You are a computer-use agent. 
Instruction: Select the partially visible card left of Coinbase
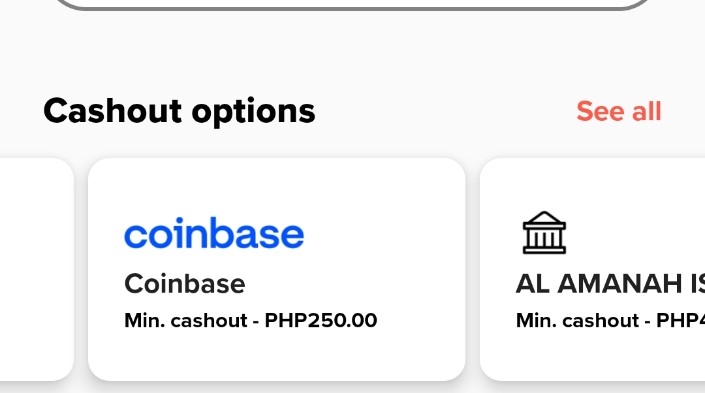pyautogui.click(x=36, y=269)
